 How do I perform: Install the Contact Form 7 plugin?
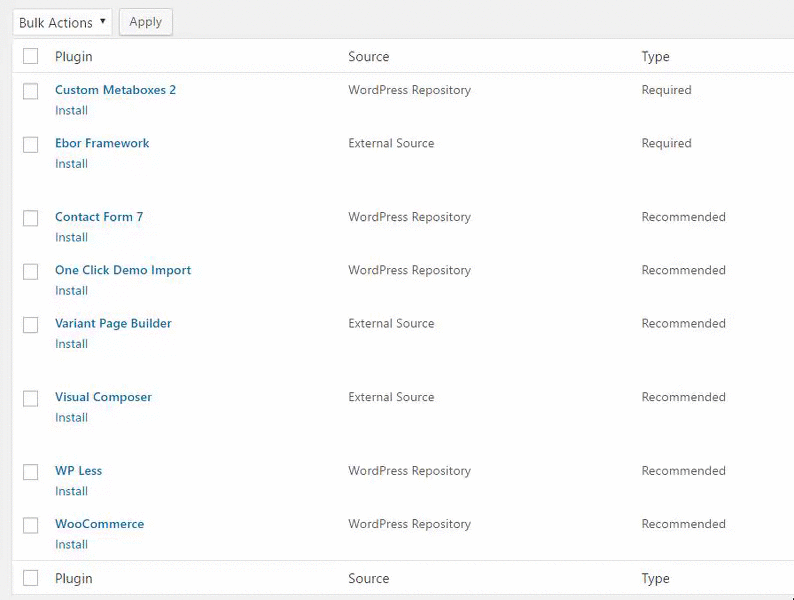click(x=71, y=237)
